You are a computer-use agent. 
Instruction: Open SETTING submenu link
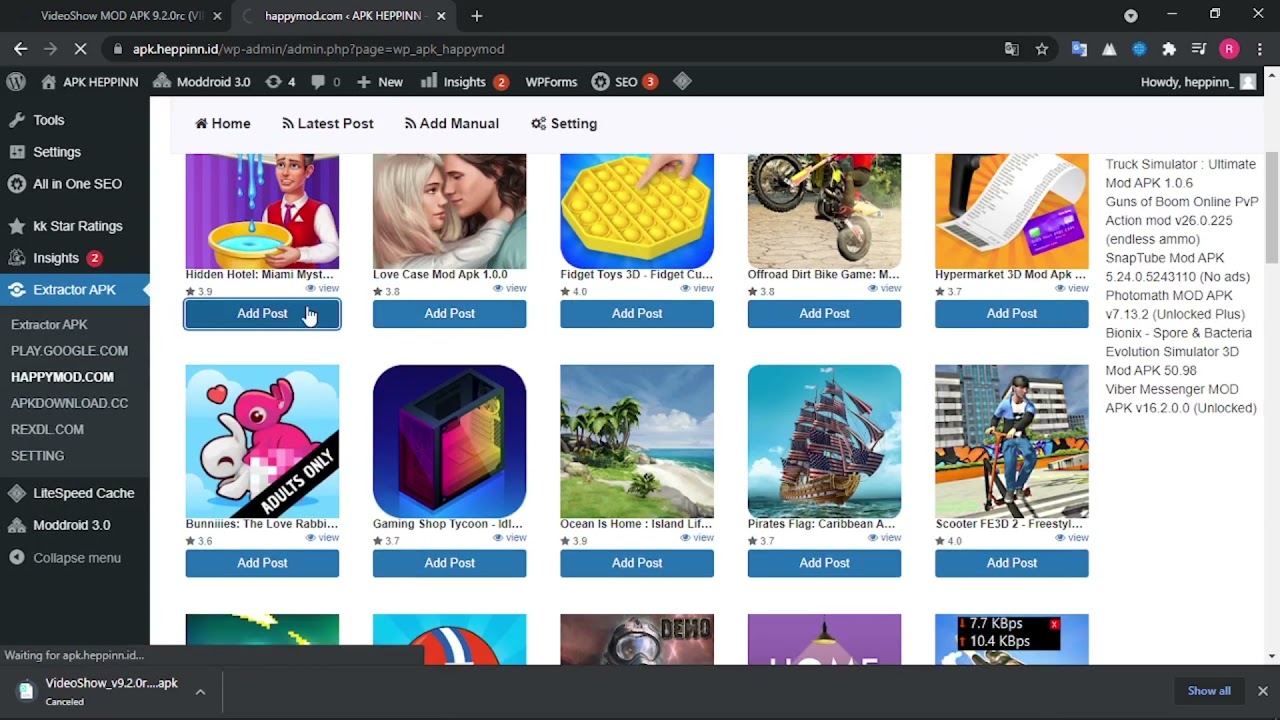point(37,455)
